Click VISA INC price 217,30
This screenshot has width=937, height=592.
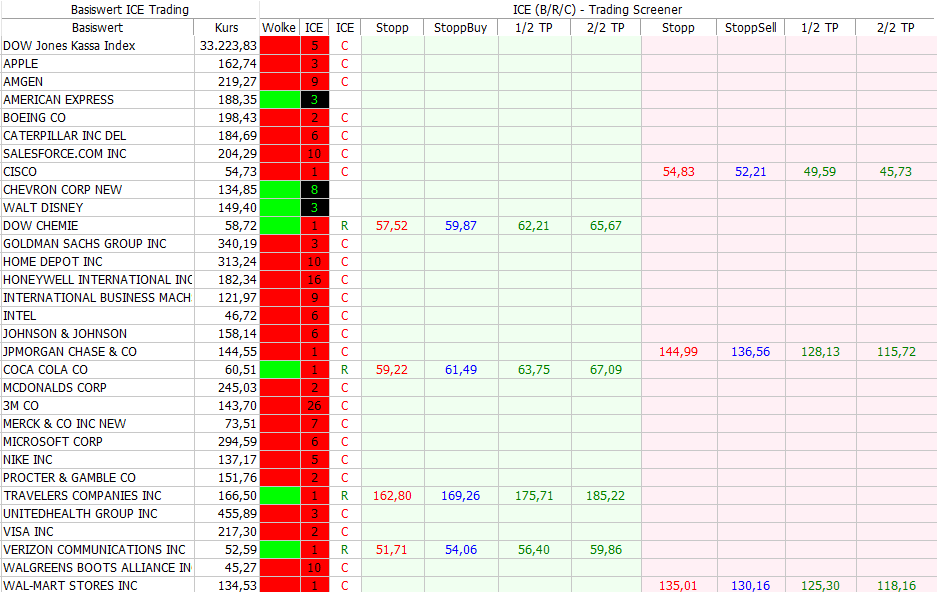[237, 531]
